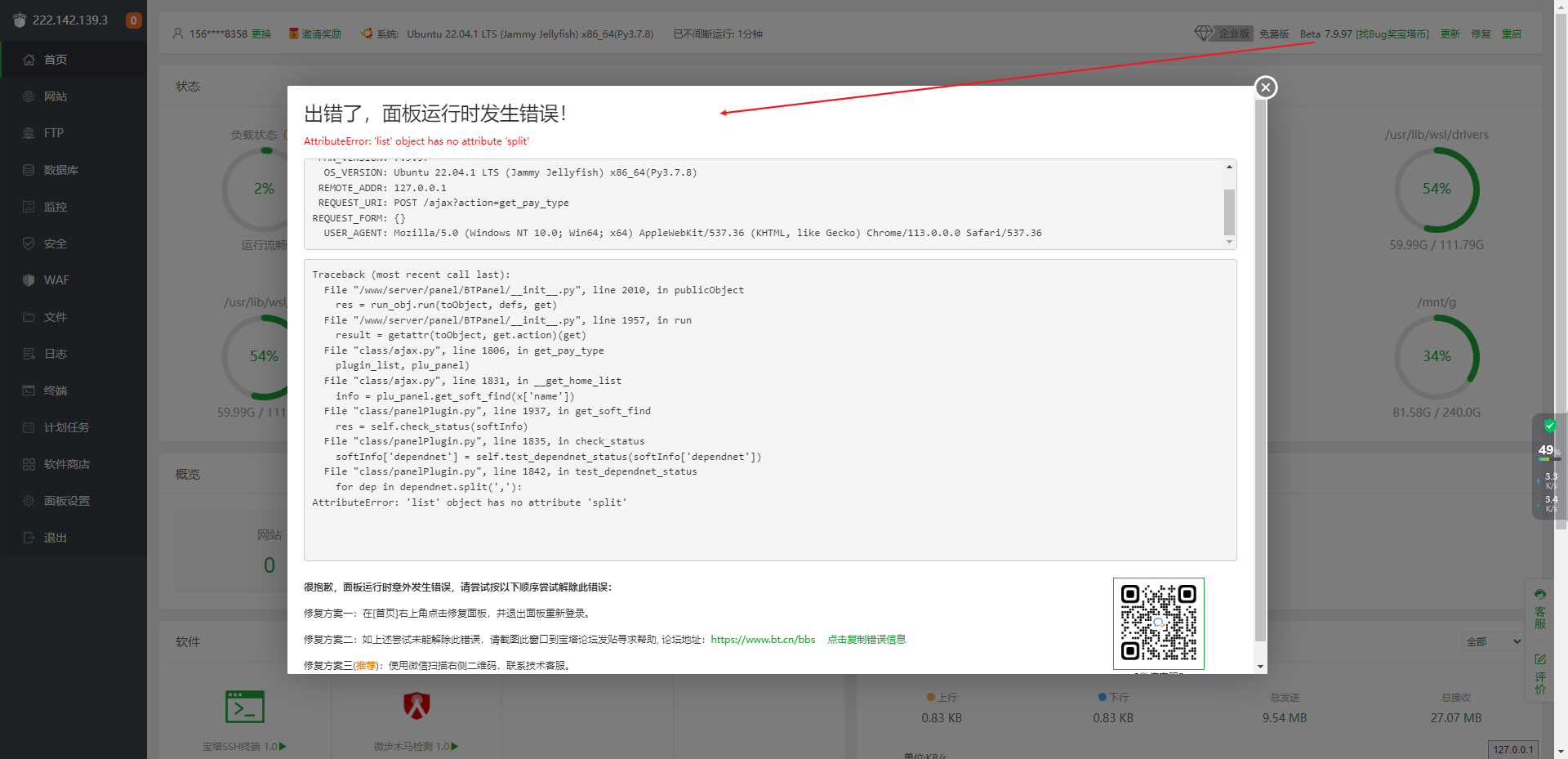Screen dimensions: 1568x759
Task: Click the /mnt/g 34% disk gauge
Action: coord(1437,357)
